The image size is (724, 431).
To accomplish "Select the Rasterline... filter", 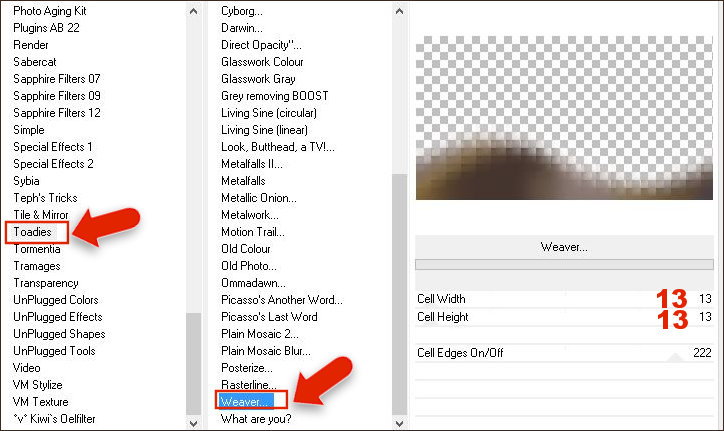I will coord(249,385).
